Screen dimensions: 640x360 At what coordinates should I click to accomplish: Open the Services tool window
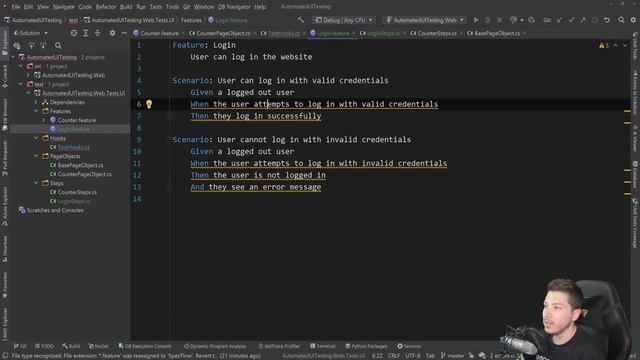(x=409, y=346)
